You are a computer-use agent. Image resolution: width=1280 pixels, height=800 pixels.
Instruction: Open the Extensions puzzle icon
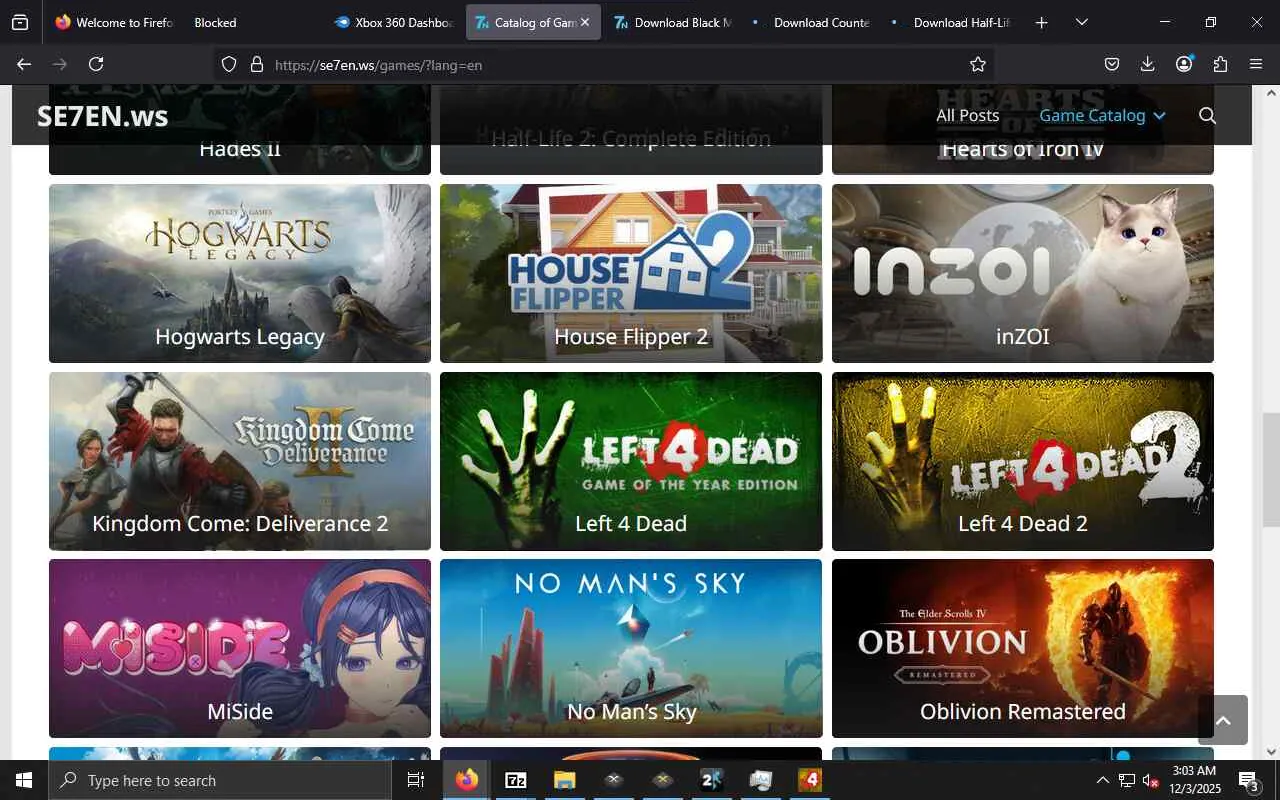point(1220,64)
